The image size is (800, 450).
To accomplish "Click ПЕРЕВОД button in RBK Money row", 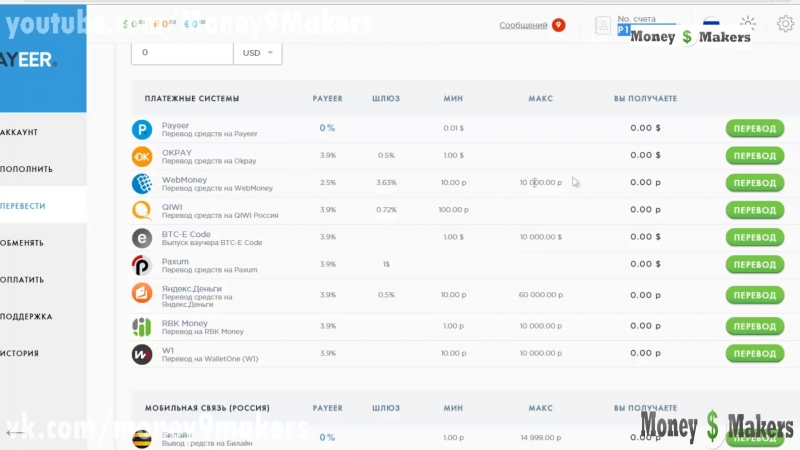I will coord(755,326).
